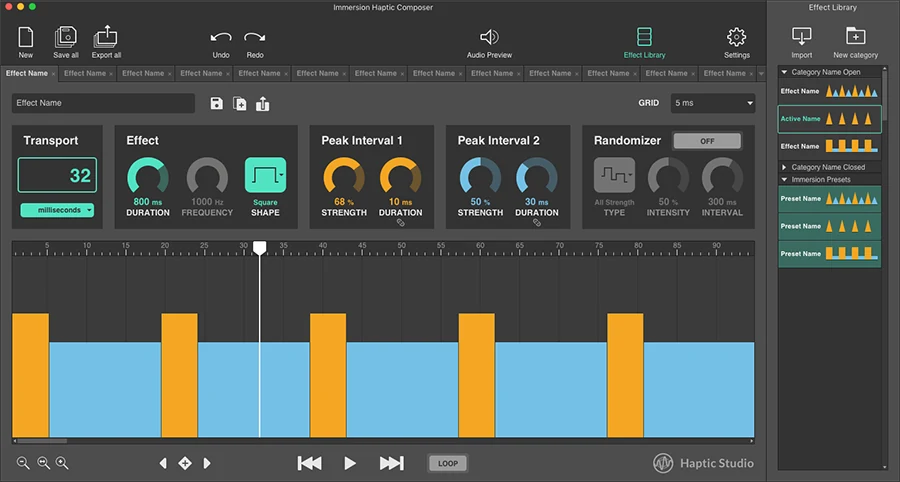The image size is (900, 482).
Task: Toggle Audio Preview speaker icon
Action: (x=489, y=37)
